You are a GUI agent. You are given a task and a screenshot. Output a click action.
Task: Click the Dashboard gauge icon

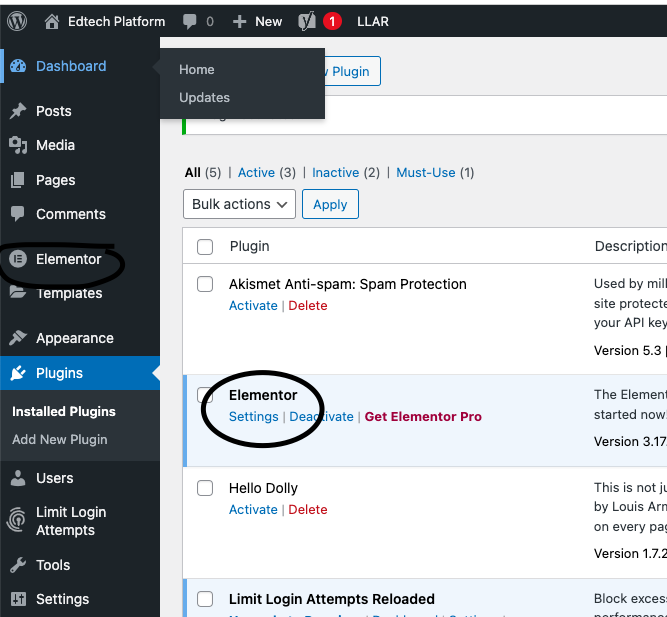pos(18,66)
